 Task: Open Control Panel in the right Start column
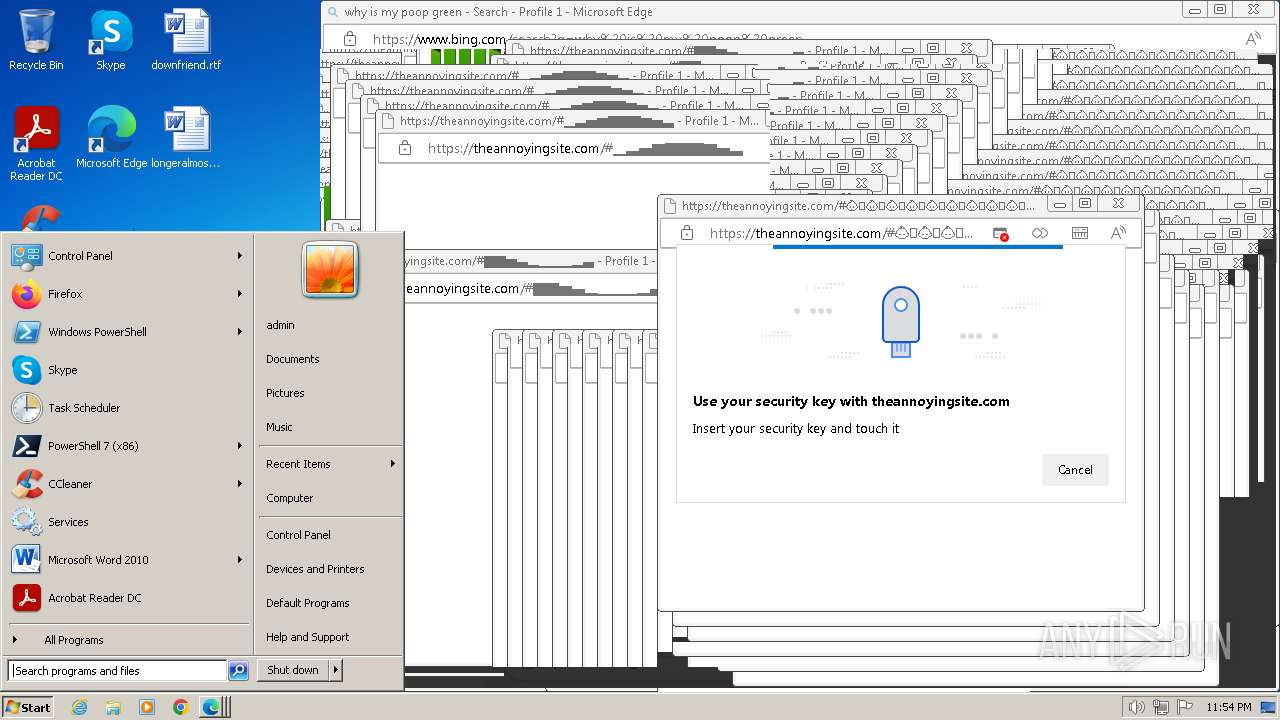pos(298,535)
